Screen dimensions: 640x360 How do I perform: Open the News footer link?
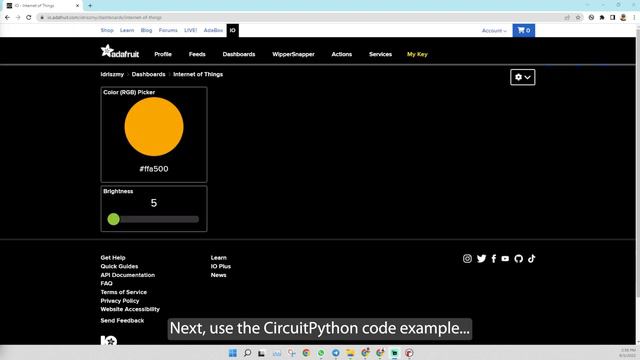(218, 275)
